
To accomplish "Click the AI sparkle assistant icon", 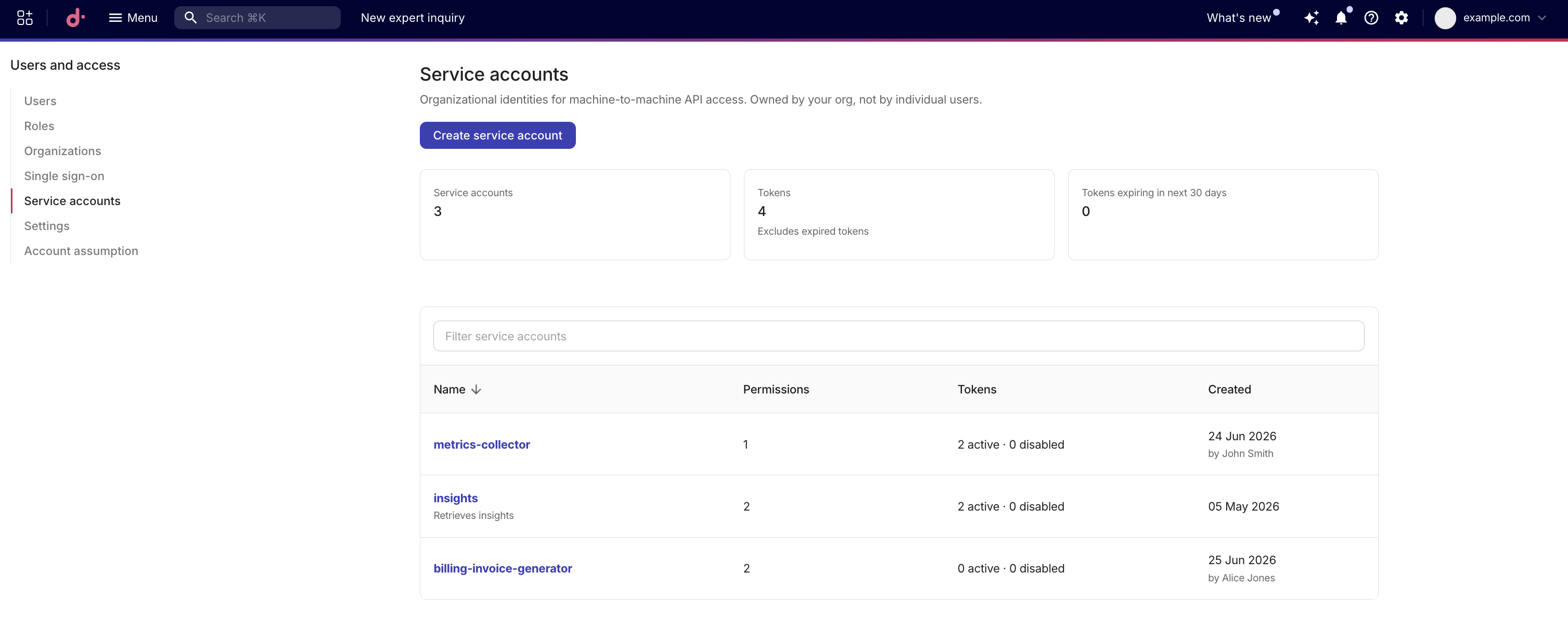I will 1312,18.
